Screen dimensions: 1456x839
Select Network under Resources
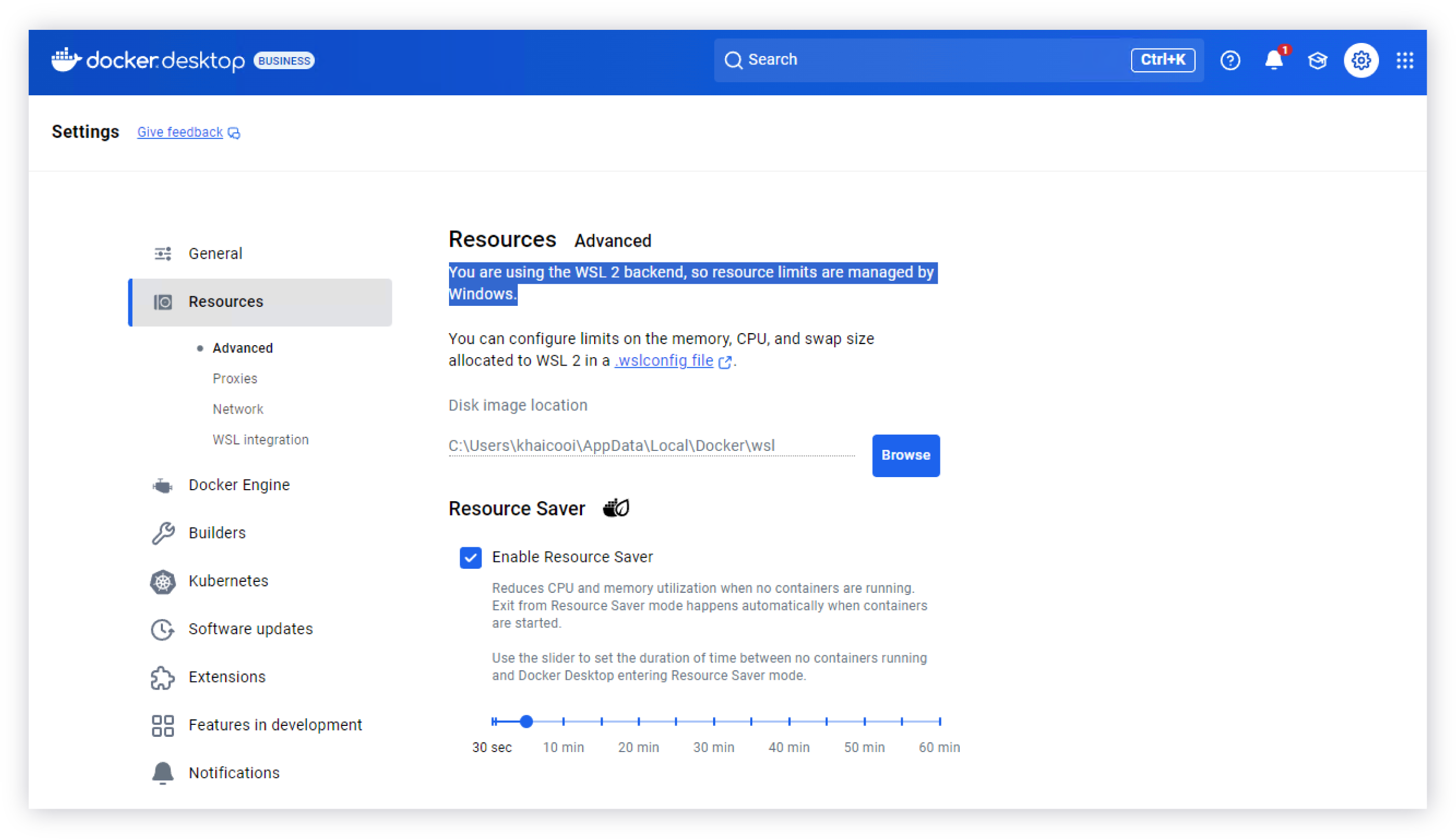point(237,409)
